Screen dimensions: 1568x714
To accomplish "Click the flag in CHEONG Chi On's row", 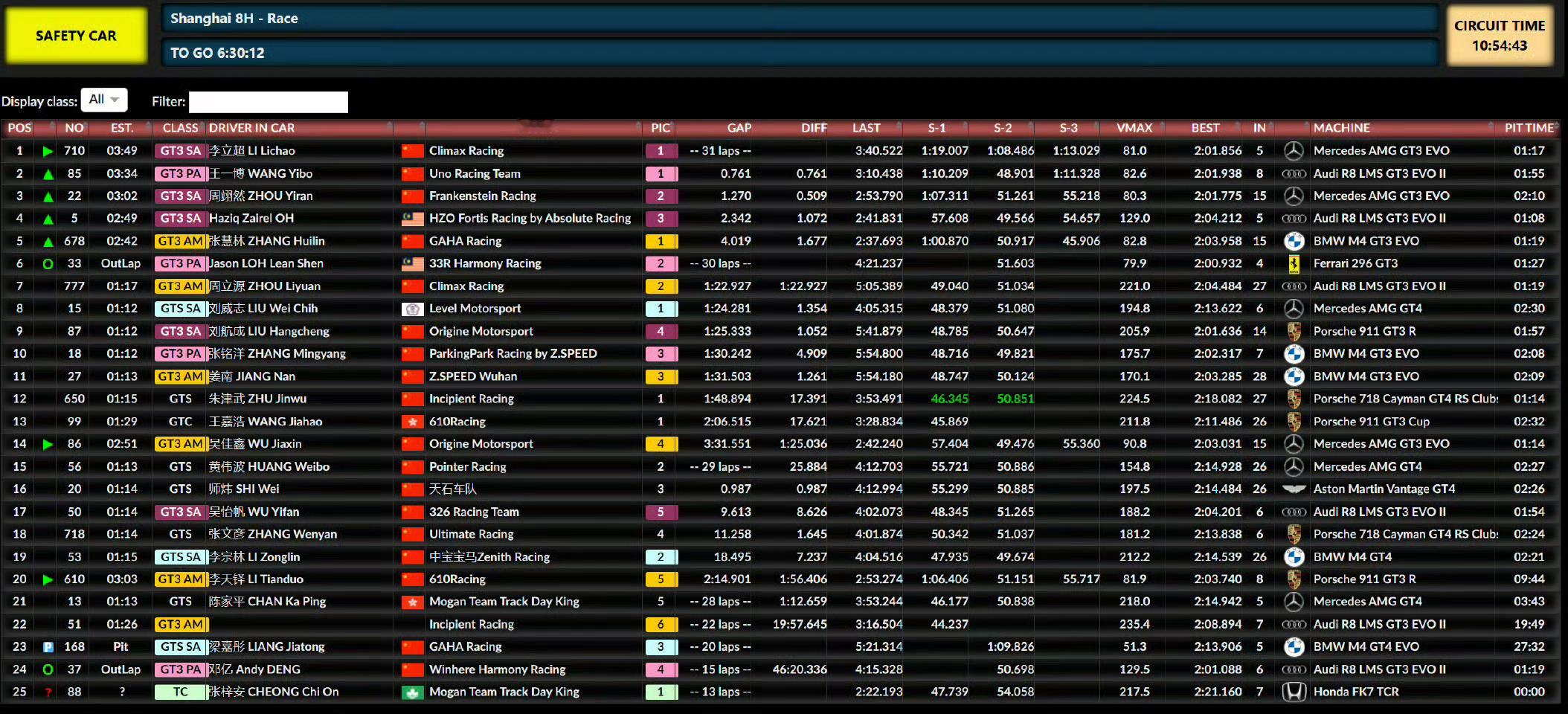I will [412, 692].
